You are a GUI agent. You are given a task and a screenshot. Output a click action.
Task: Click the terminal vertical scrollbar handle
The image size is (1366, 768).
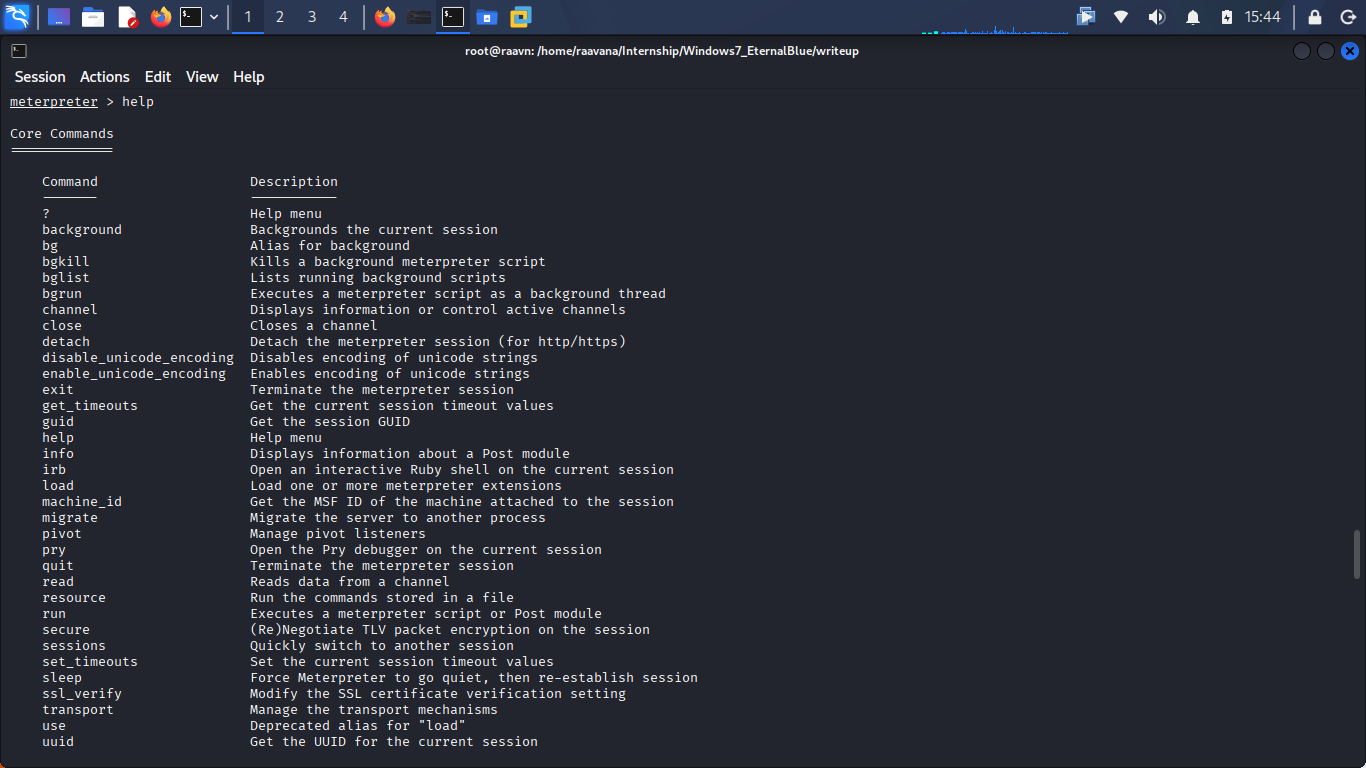(x=1357, y=554)
